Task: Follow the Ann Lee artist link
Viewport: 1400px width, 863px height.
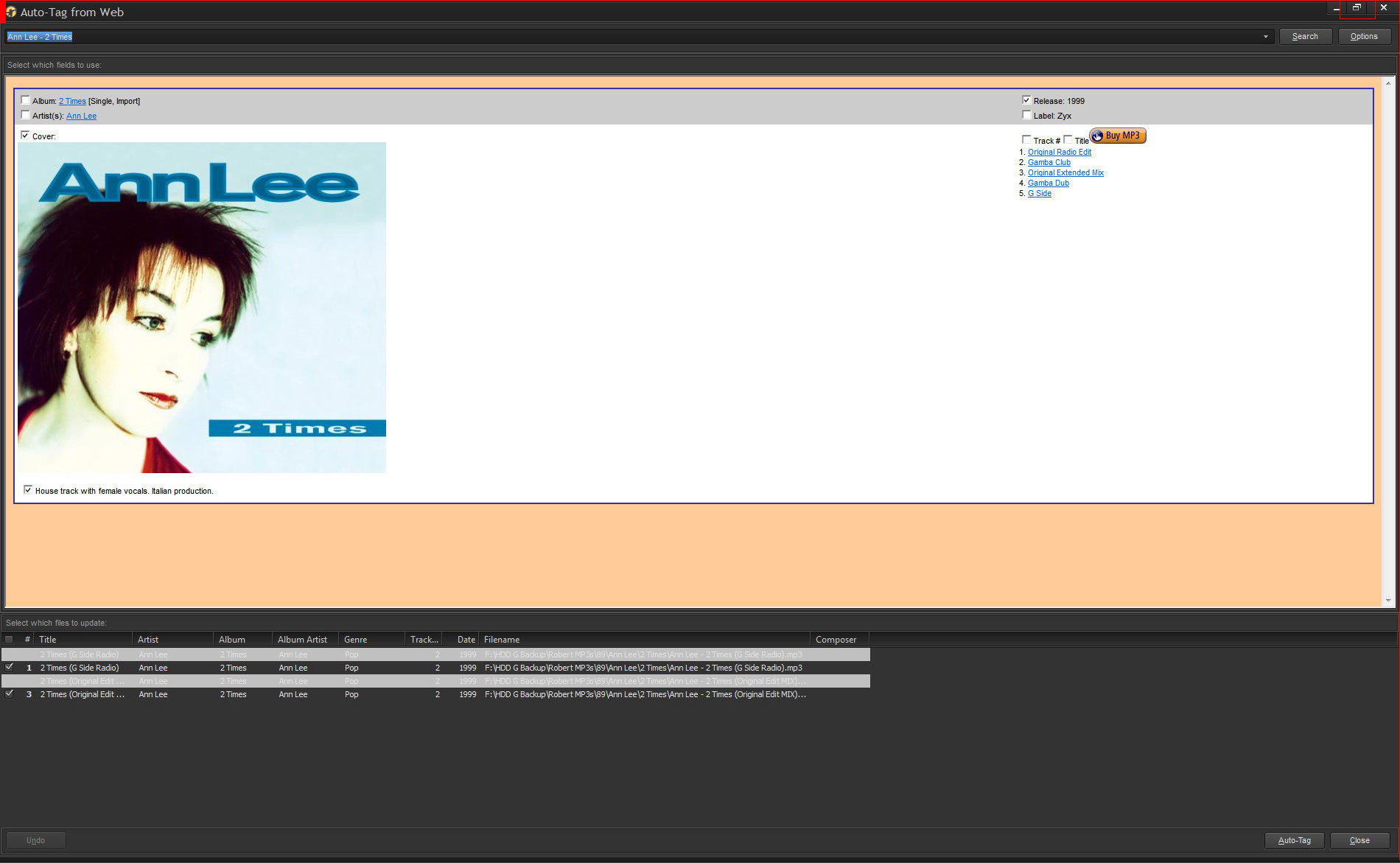Action: [81, 116]
